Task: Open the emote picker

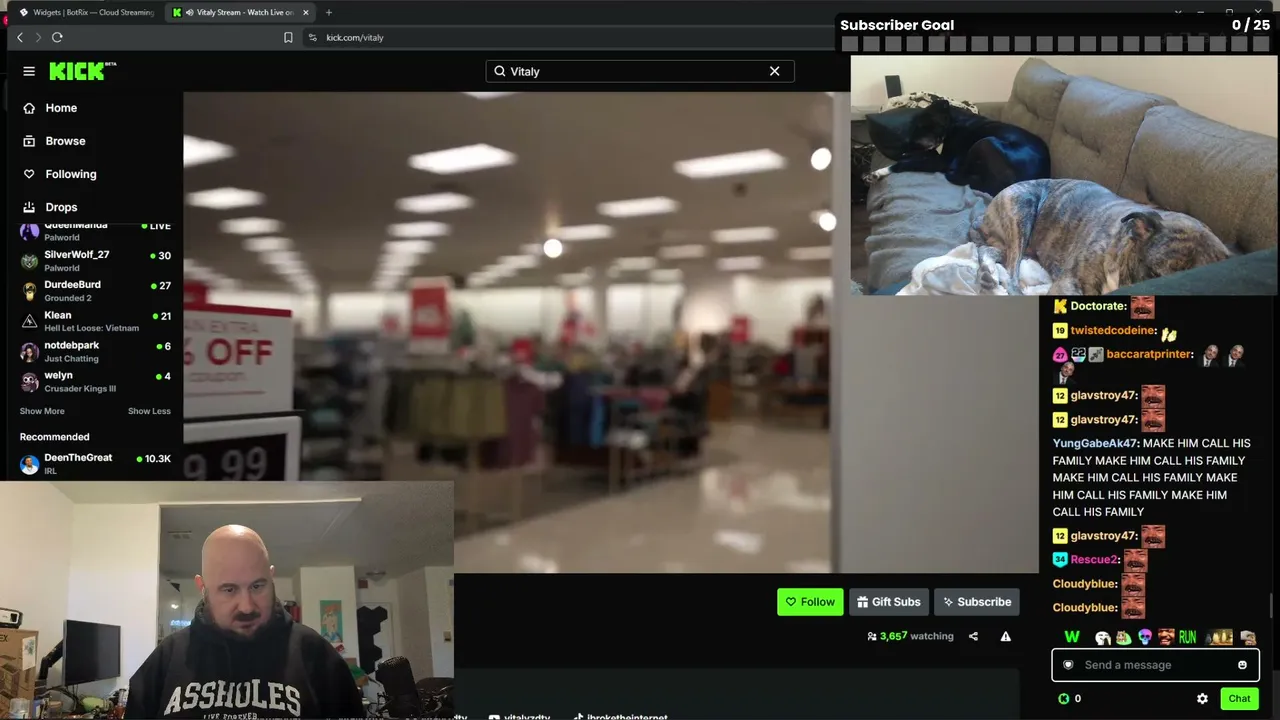Action: [1243, 665]
